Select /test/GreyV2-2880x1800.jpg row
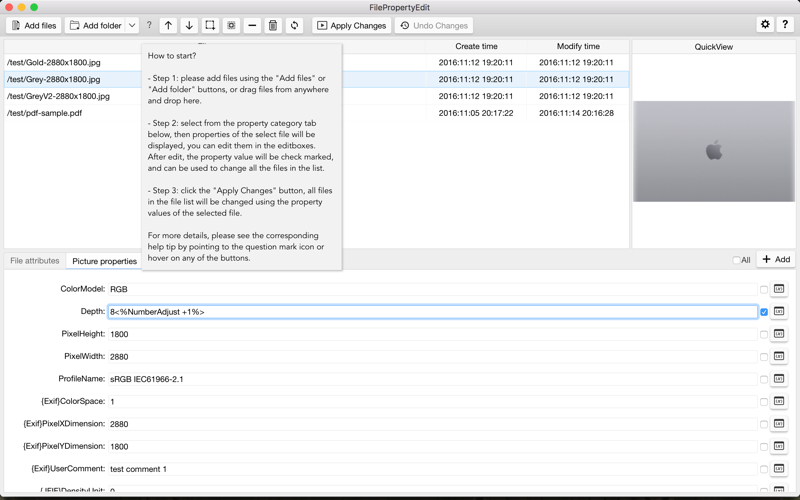The height and width of the screenshot is (500, 800). pyautogui.click(x=316, y=96)
